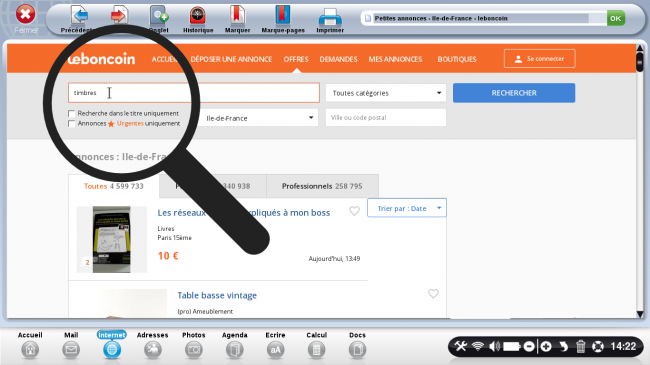Open the Accueil home icon in the dock
This screenshot has width=650, height=365.
click(30, 350)
